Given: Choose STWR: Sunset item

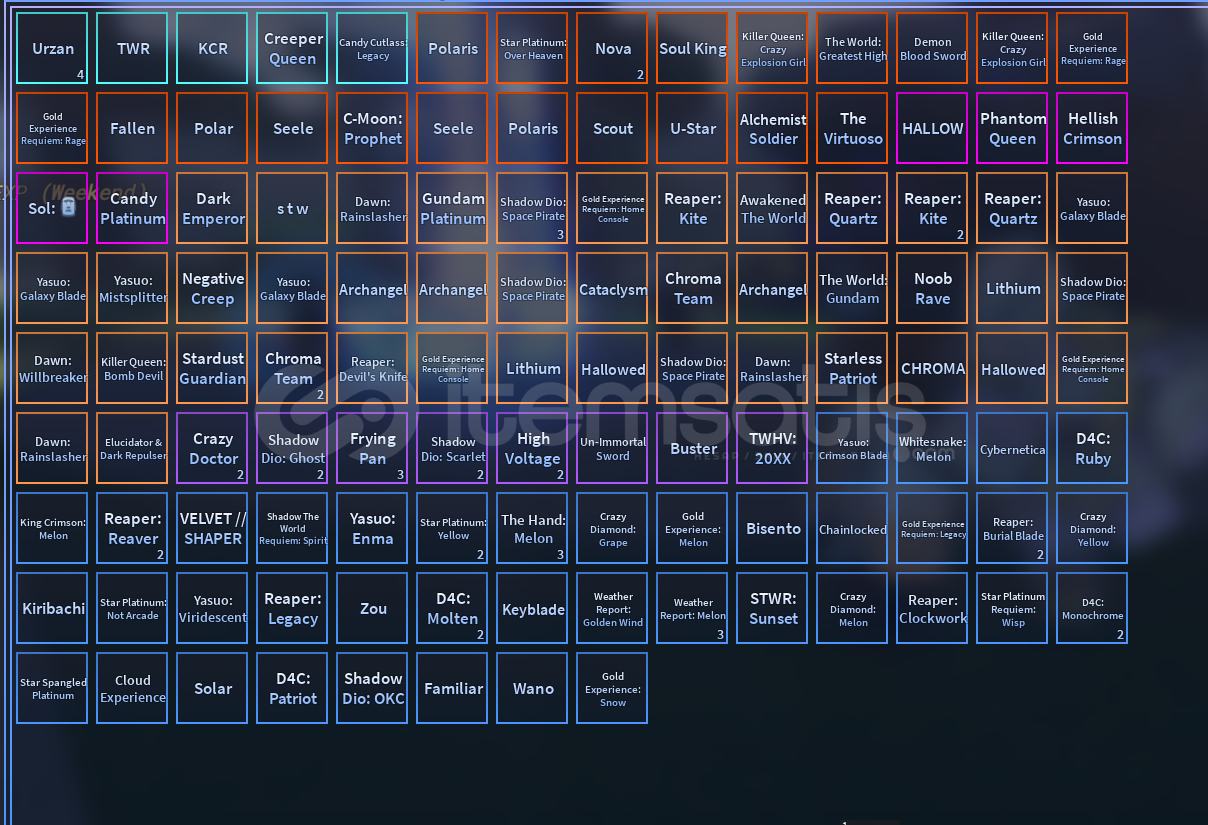Looking at the screenshot, I should [x=772, y=608].
